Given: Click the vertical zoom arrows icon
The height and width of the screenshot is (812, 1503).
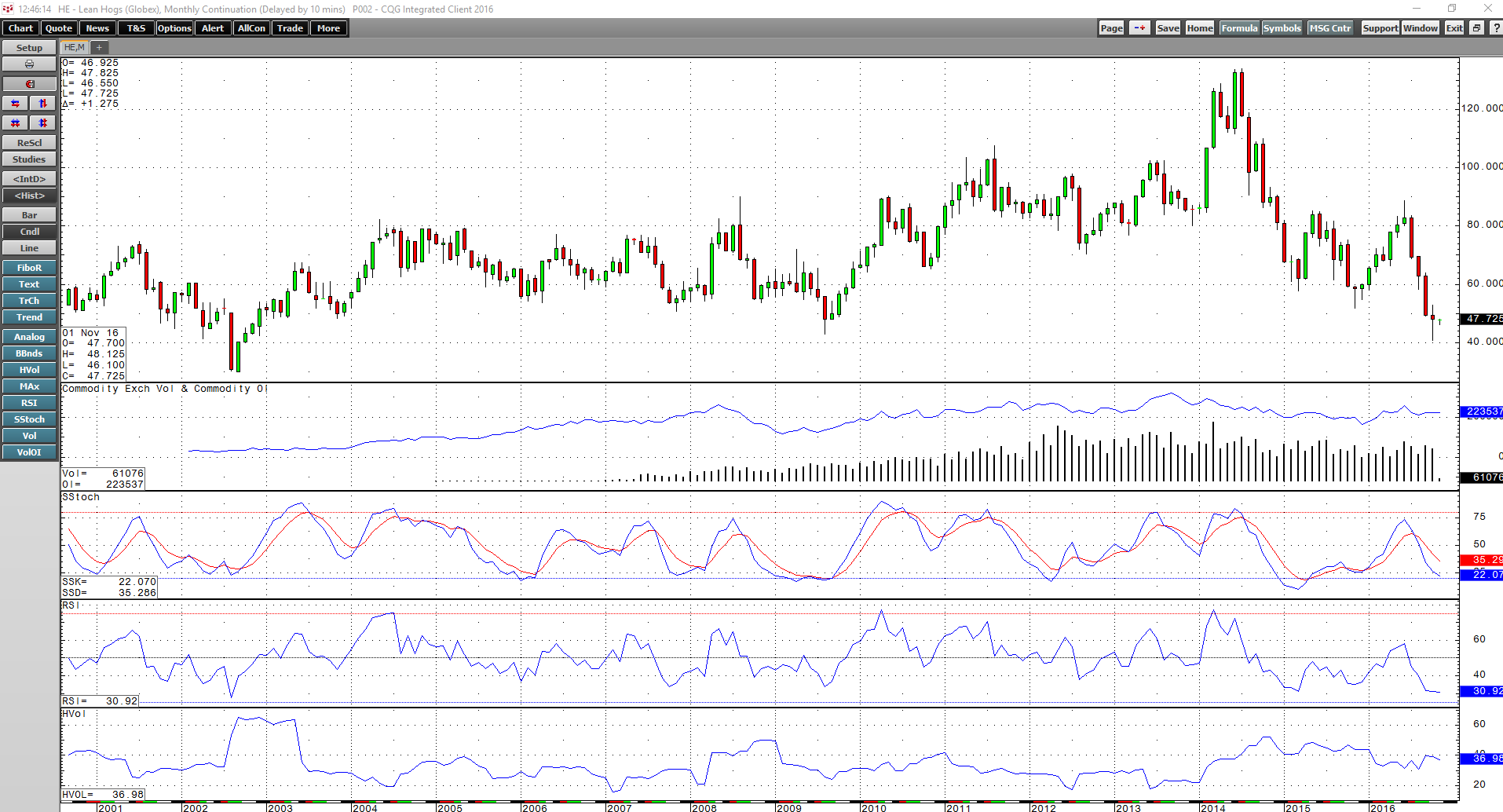Looking at the screenshot, I should point(42,103).
